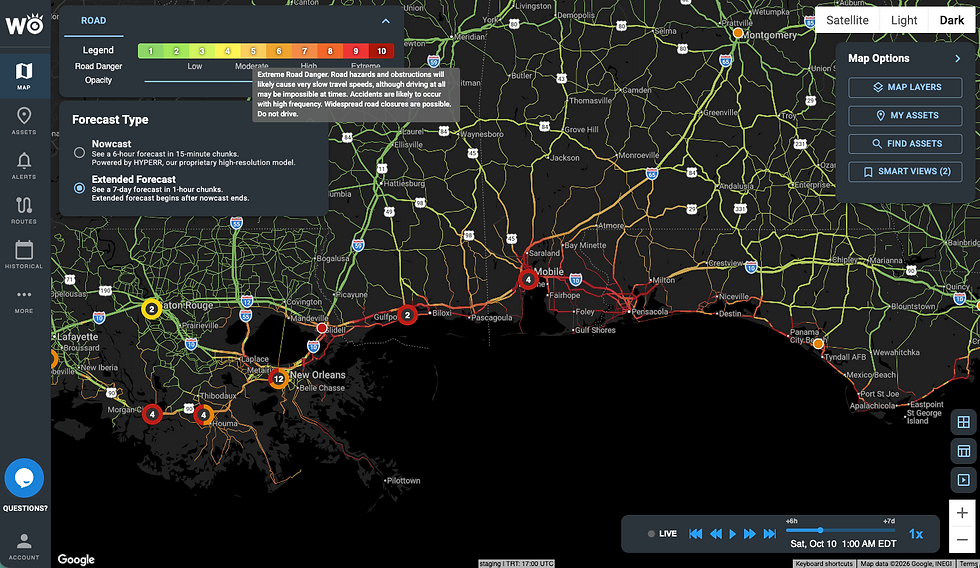Switch to Satellite map style
This screenshot has width=980, height=568.
click(847, 20)
